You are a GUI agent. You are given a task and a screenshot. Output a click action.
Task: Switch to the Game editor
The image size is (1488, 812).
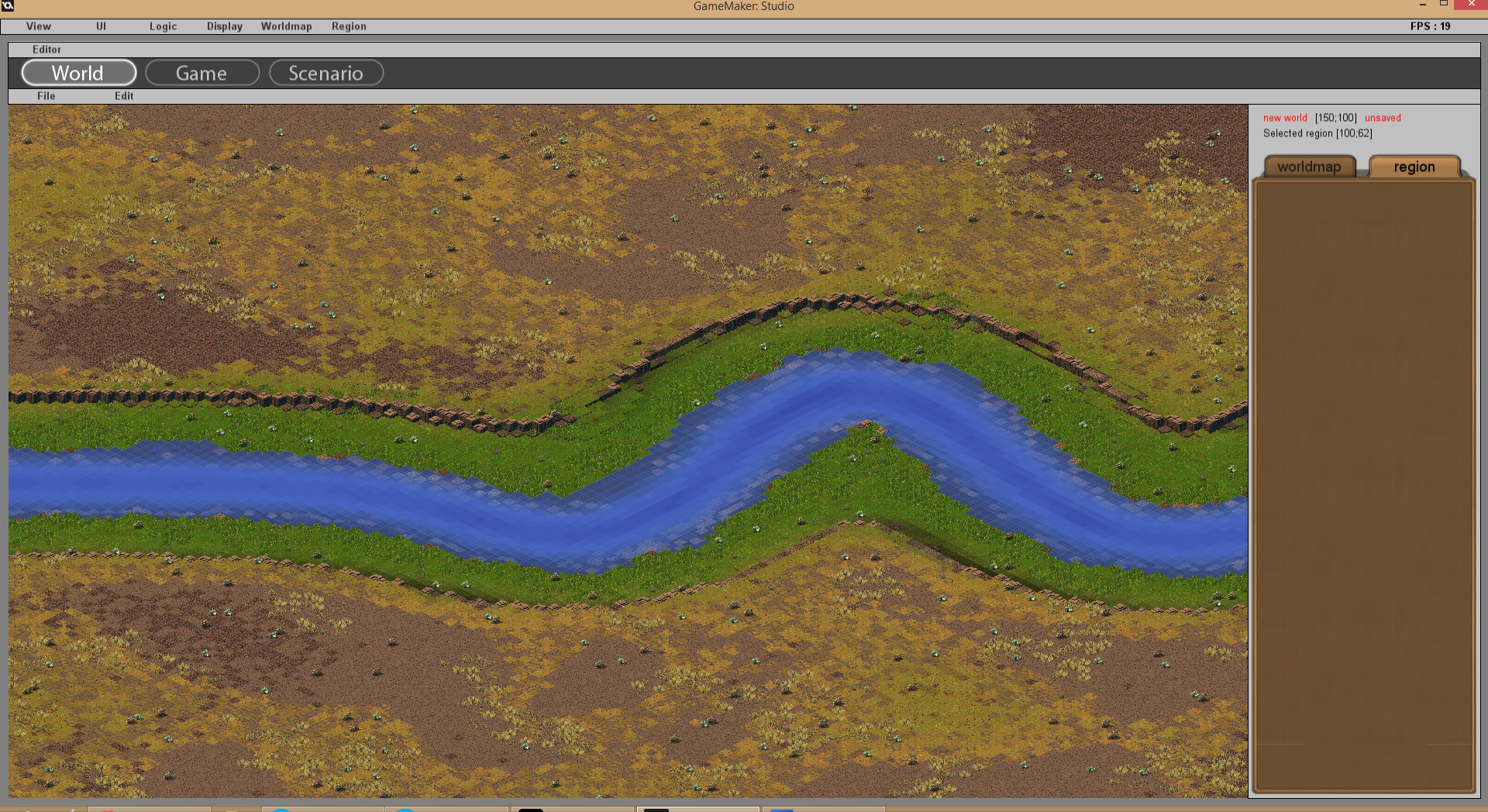click(201, 73)
